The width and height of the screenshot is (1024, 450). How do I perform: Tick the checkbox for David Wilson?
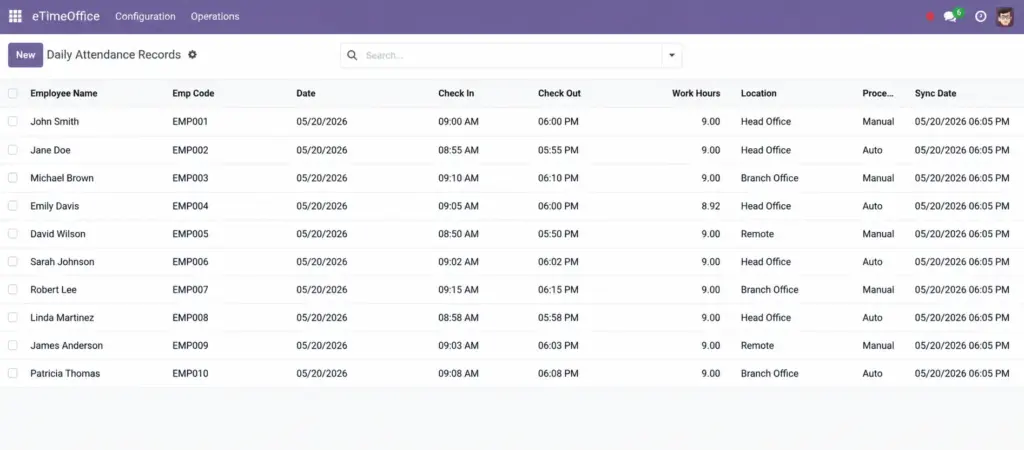point(12,233)
